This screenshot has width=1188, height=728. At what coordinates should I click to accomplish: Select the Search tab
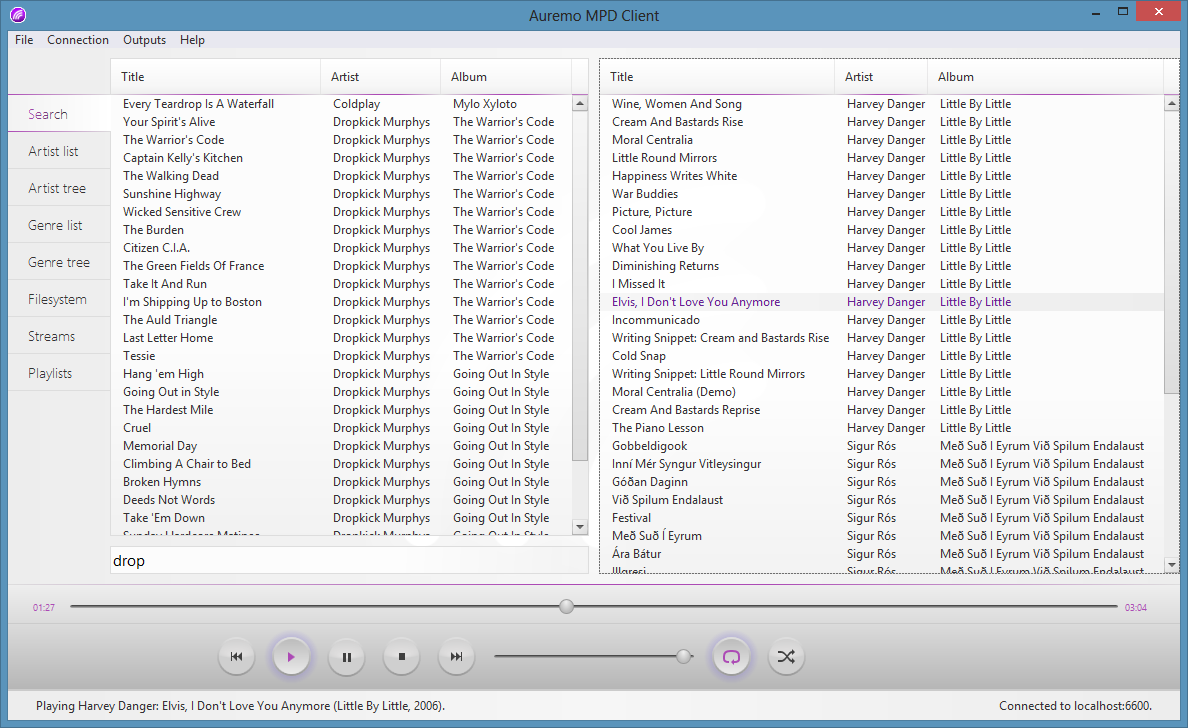click(x=59, y=114)
